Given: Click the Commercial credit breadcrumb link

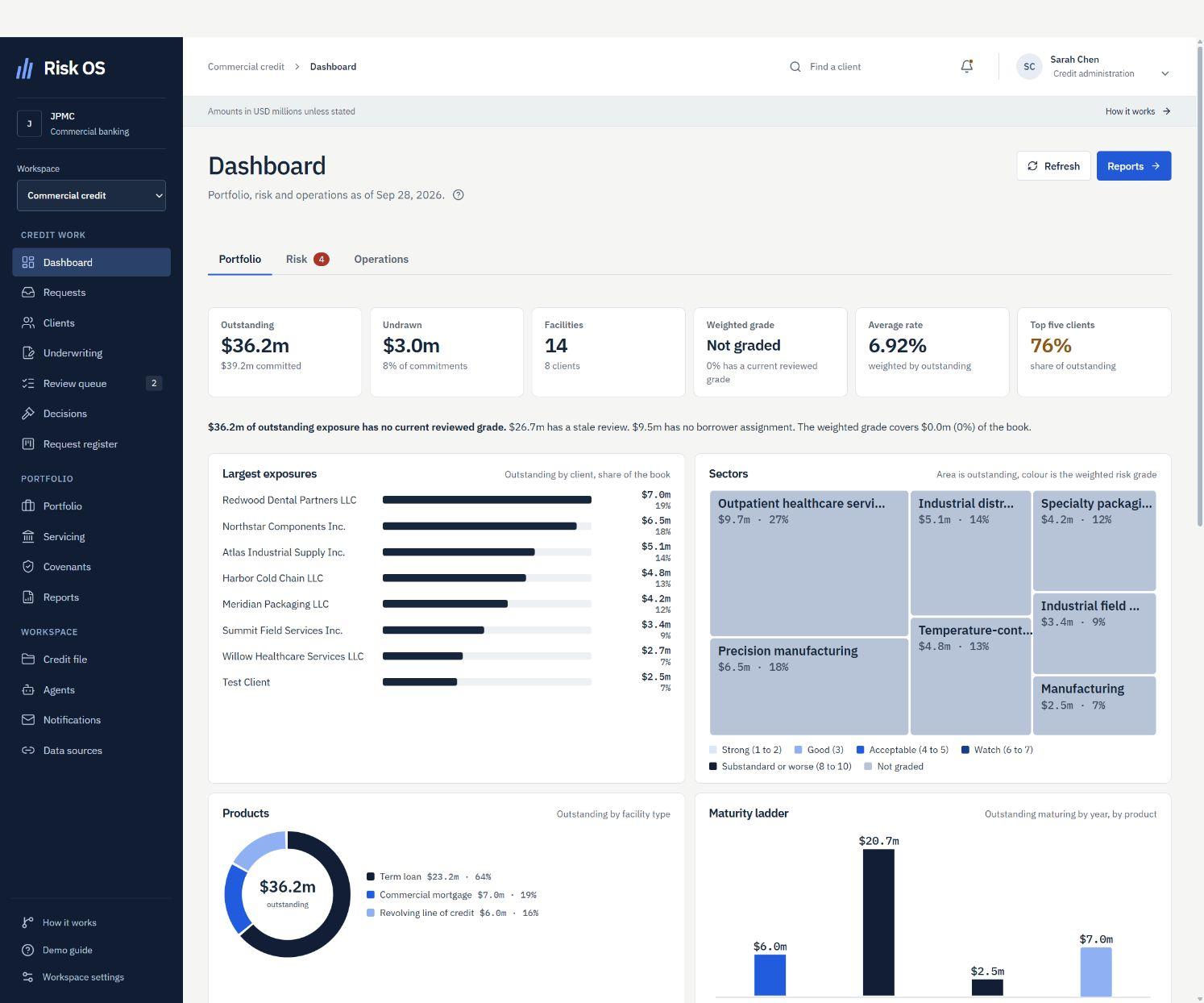Looking at the screenshot, I should [x=246, y=67].
